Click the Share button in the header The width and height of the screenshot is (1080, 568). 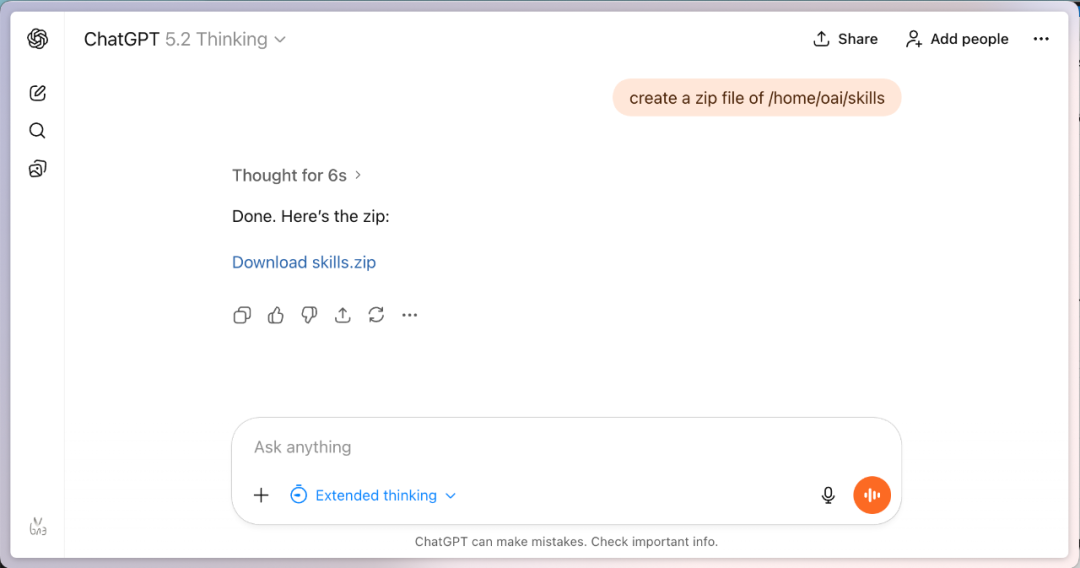coord(845,39)
